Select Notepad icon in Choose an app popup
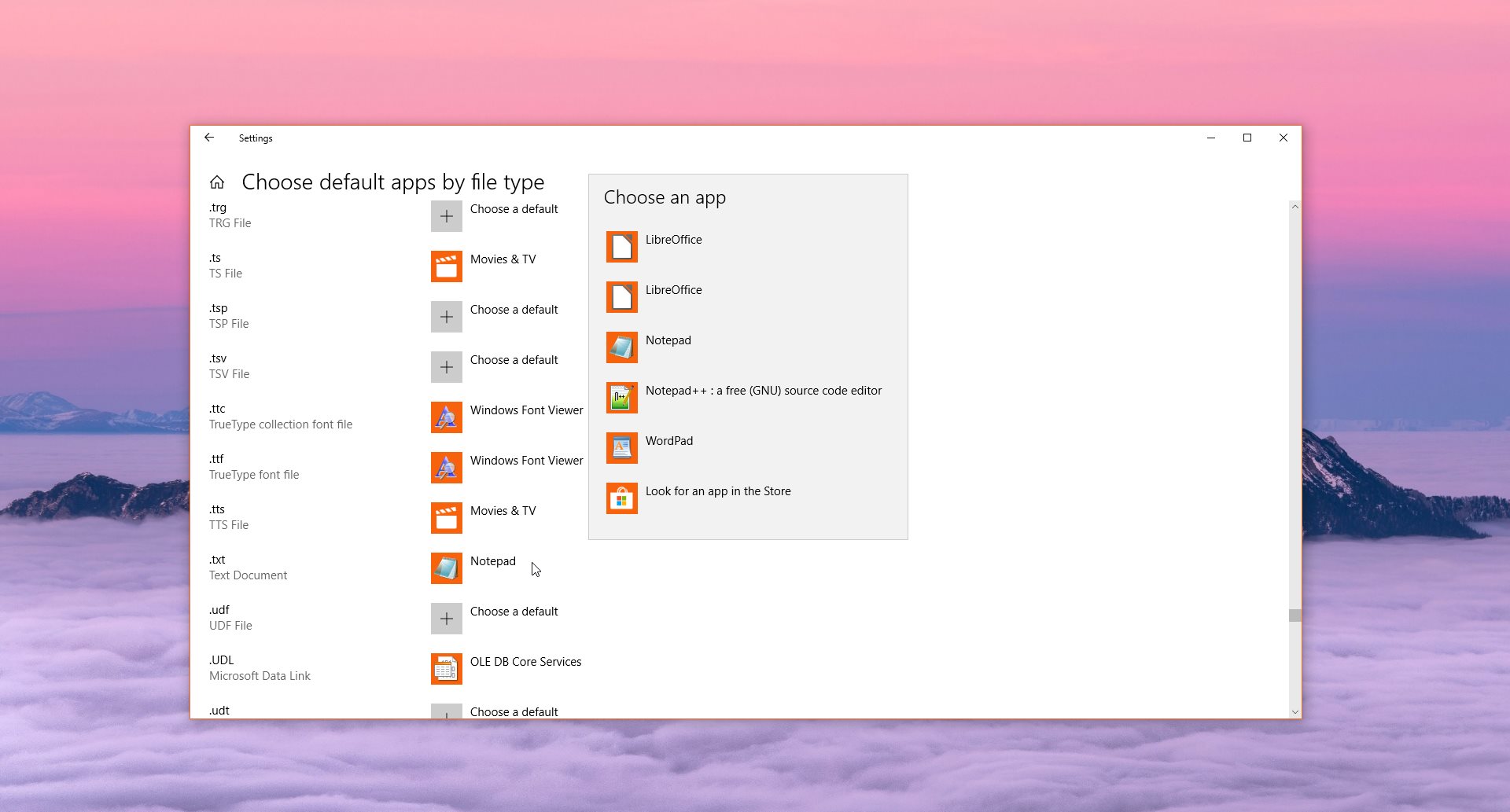 pos(621,347)
